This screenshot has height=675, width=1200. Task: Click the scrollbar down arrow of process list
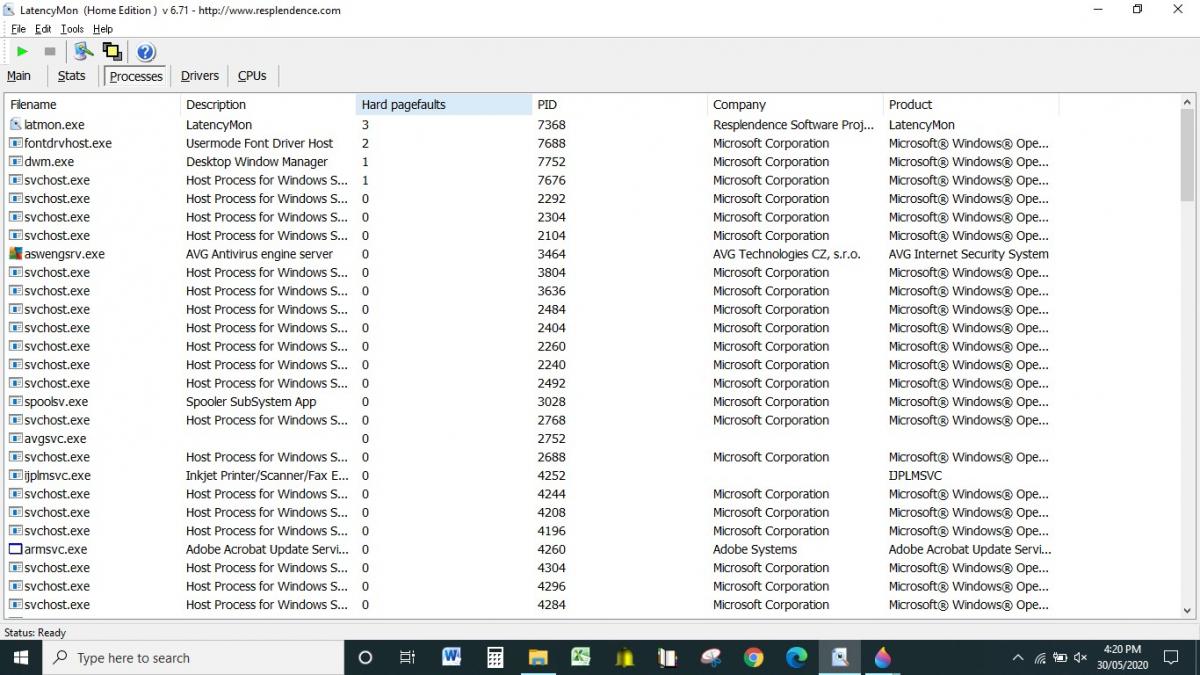[1188, 609]
